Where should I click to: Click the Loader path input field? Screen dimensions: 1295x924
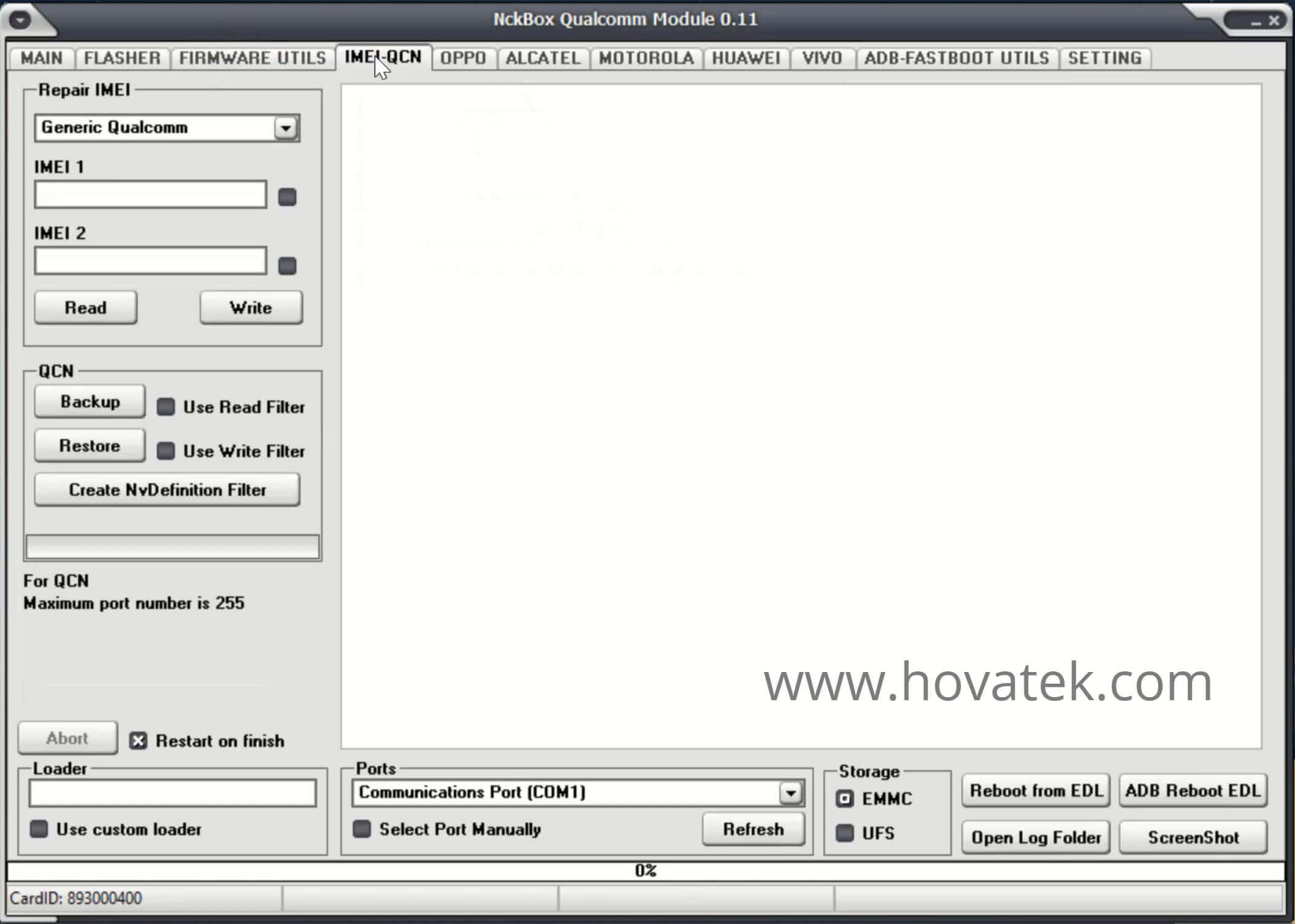(173, 793)
